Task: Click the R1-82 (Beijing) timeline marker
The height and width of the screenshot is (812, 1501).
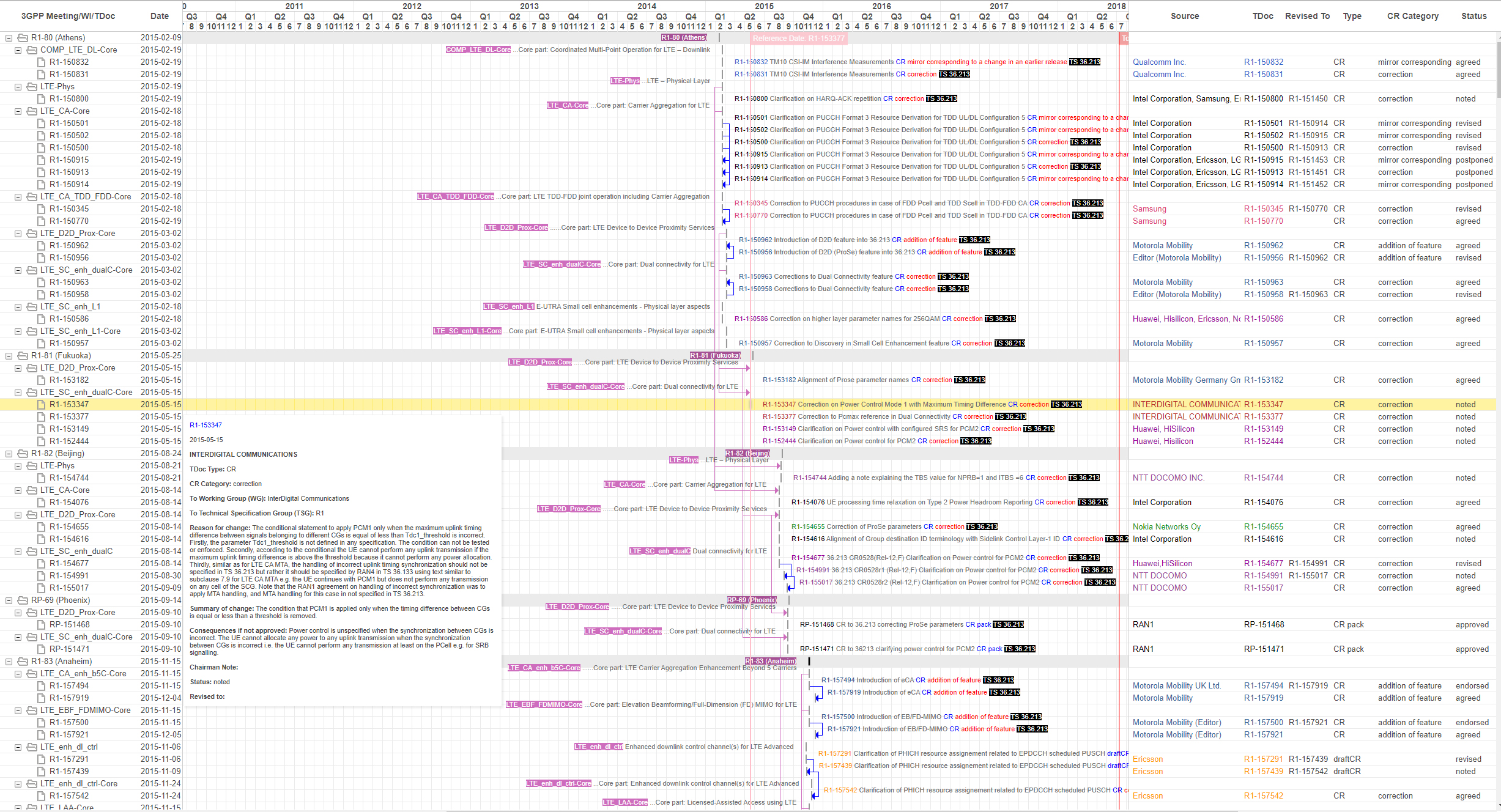Action: 747,453
